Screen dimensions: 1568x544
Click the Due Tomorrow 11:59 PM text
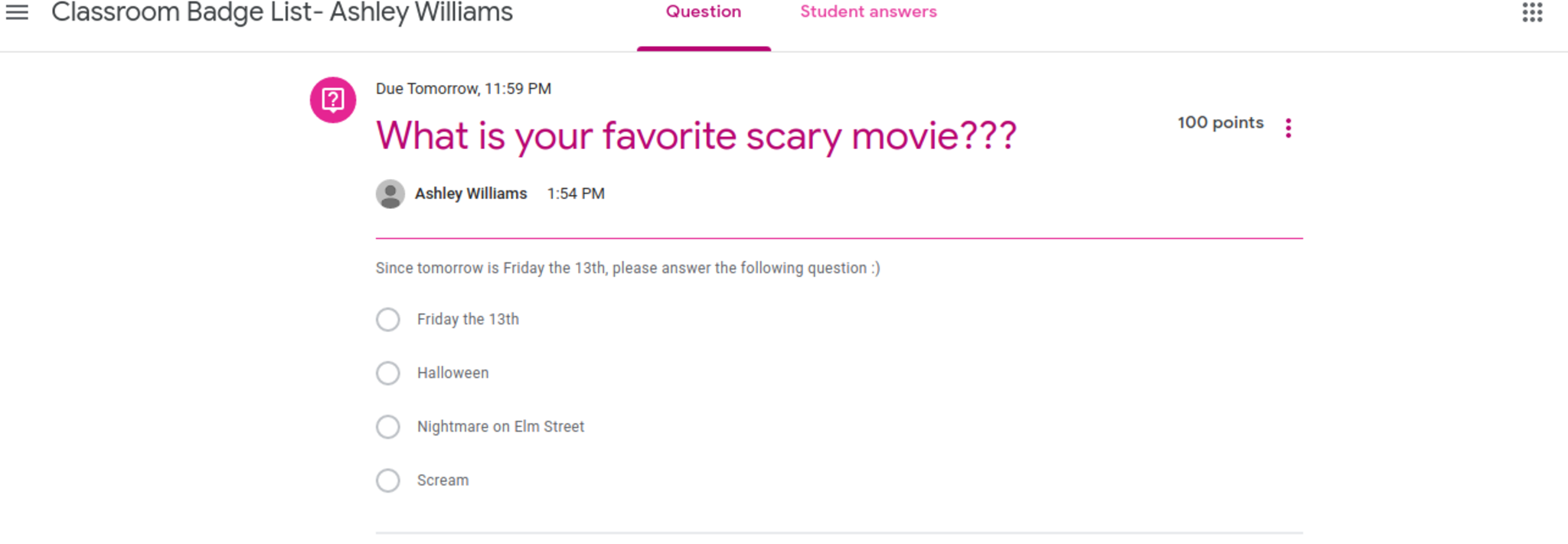[x=463, y=89]
